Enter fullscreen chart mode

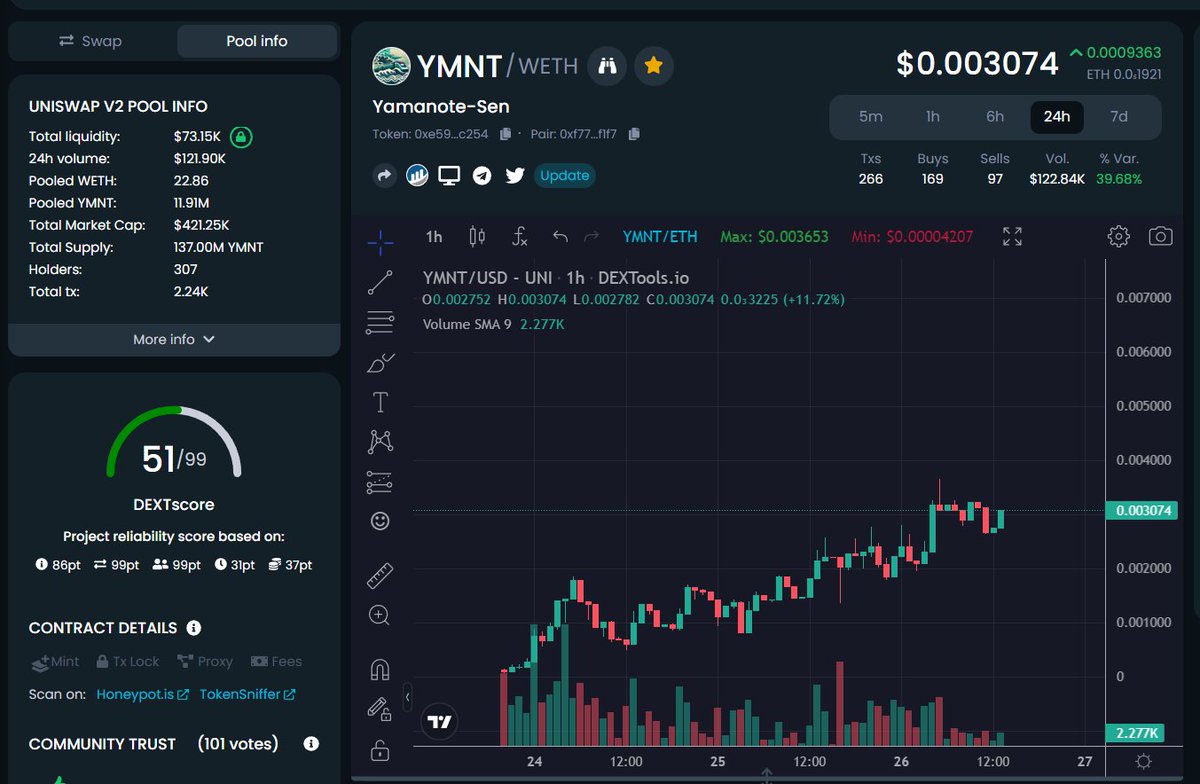pos(1012,237)
